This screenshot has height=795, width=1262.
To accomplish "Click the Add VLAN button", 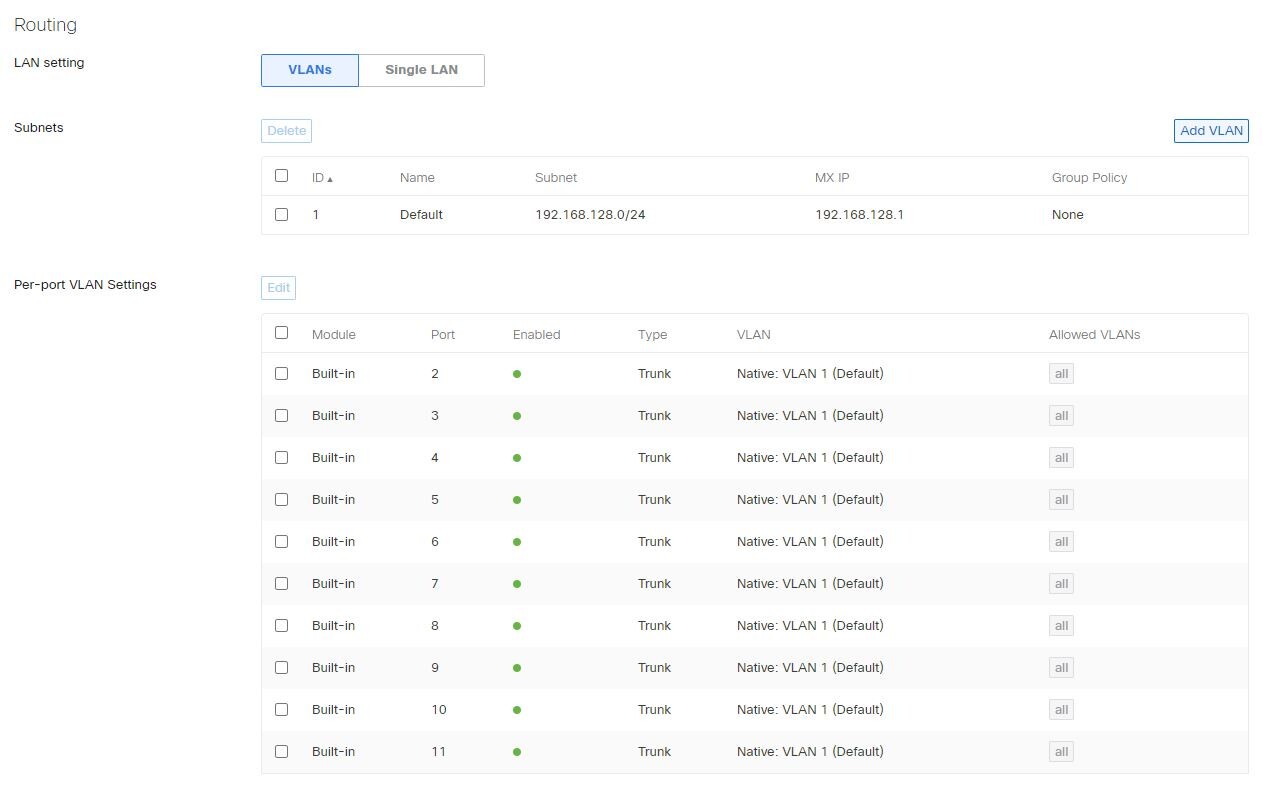I will 1211,131.
